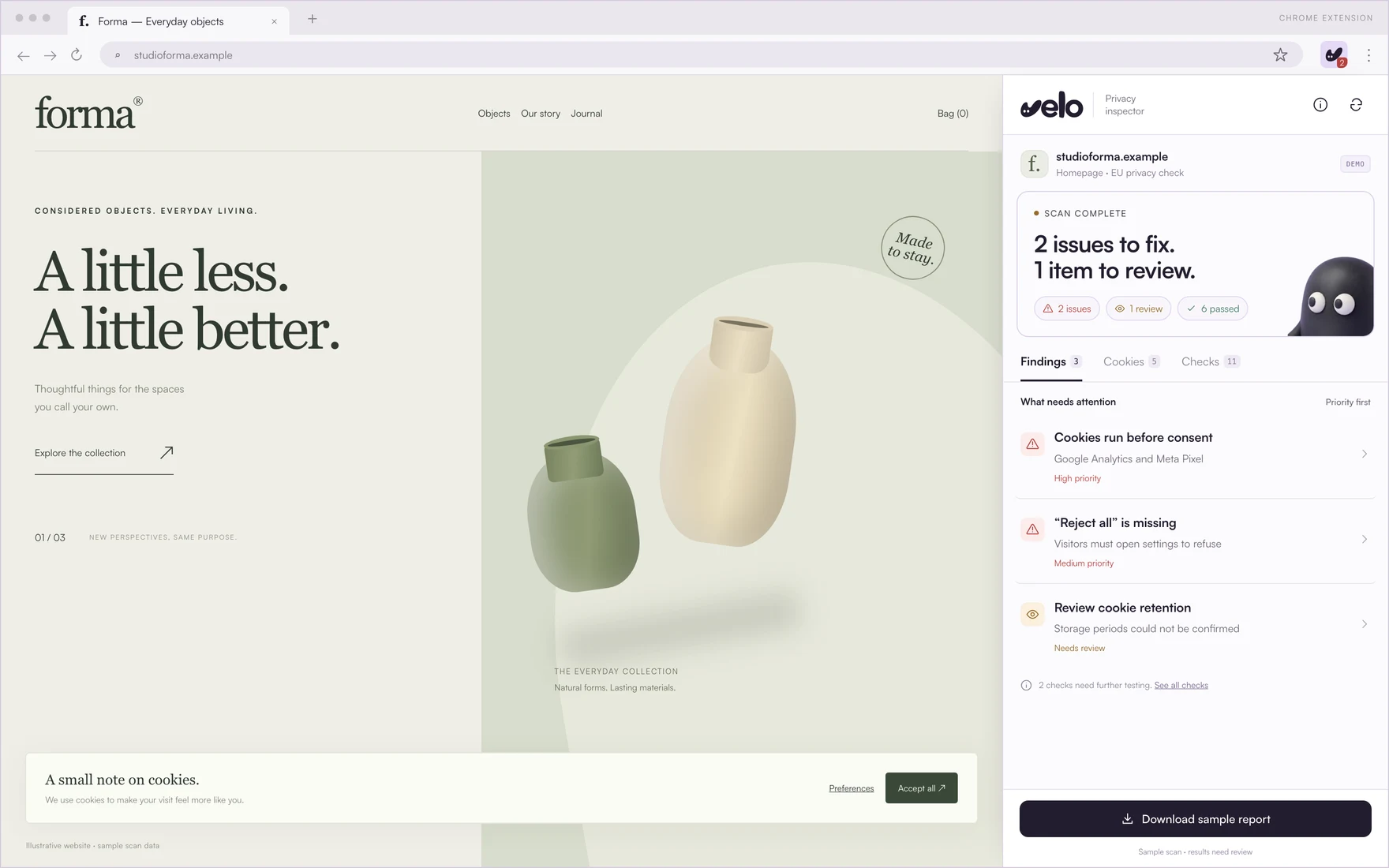This screenshot has width=1389, height=868.
Task: Open the Priority first sort option
Action: pyautogui.click(x=1348, y=402)
